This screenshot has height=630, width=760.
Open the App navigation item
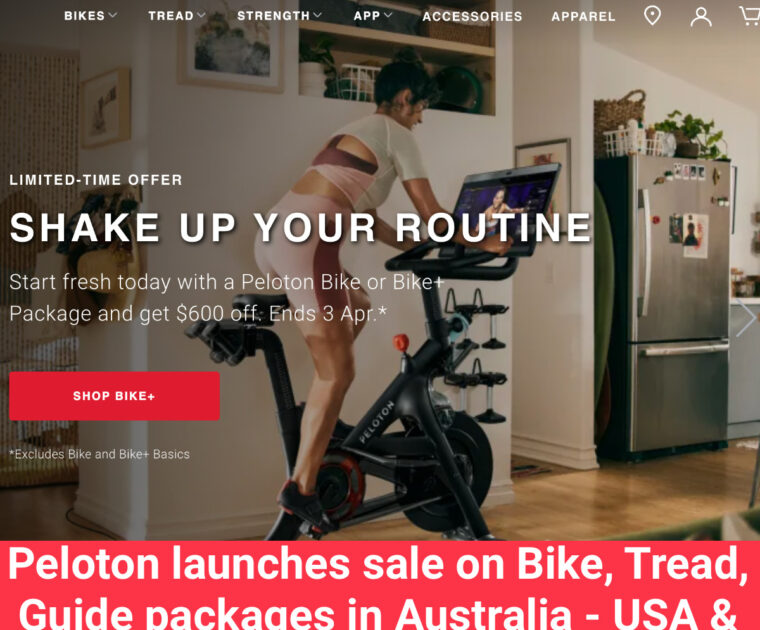click(367, 16)
